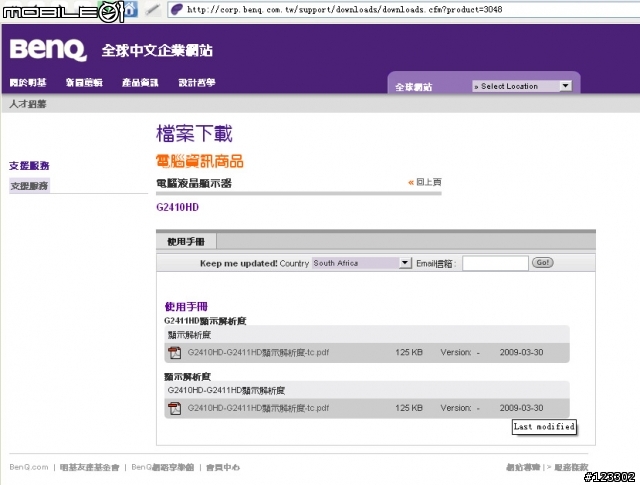Screen dimensions: 640x485
Task: Click the 支援服務 sidebar heading link
Action: [29, 166]
